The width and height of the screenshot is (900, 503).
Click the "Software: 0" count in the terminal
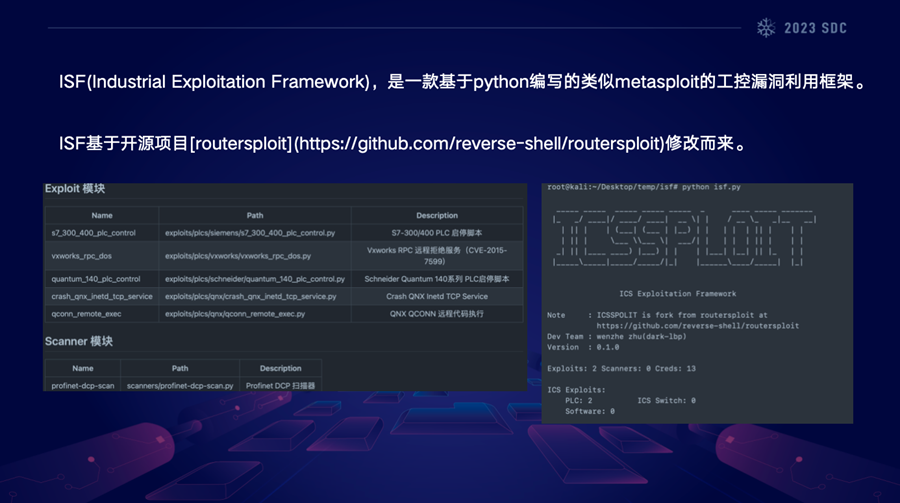click(x=589, y=412)
